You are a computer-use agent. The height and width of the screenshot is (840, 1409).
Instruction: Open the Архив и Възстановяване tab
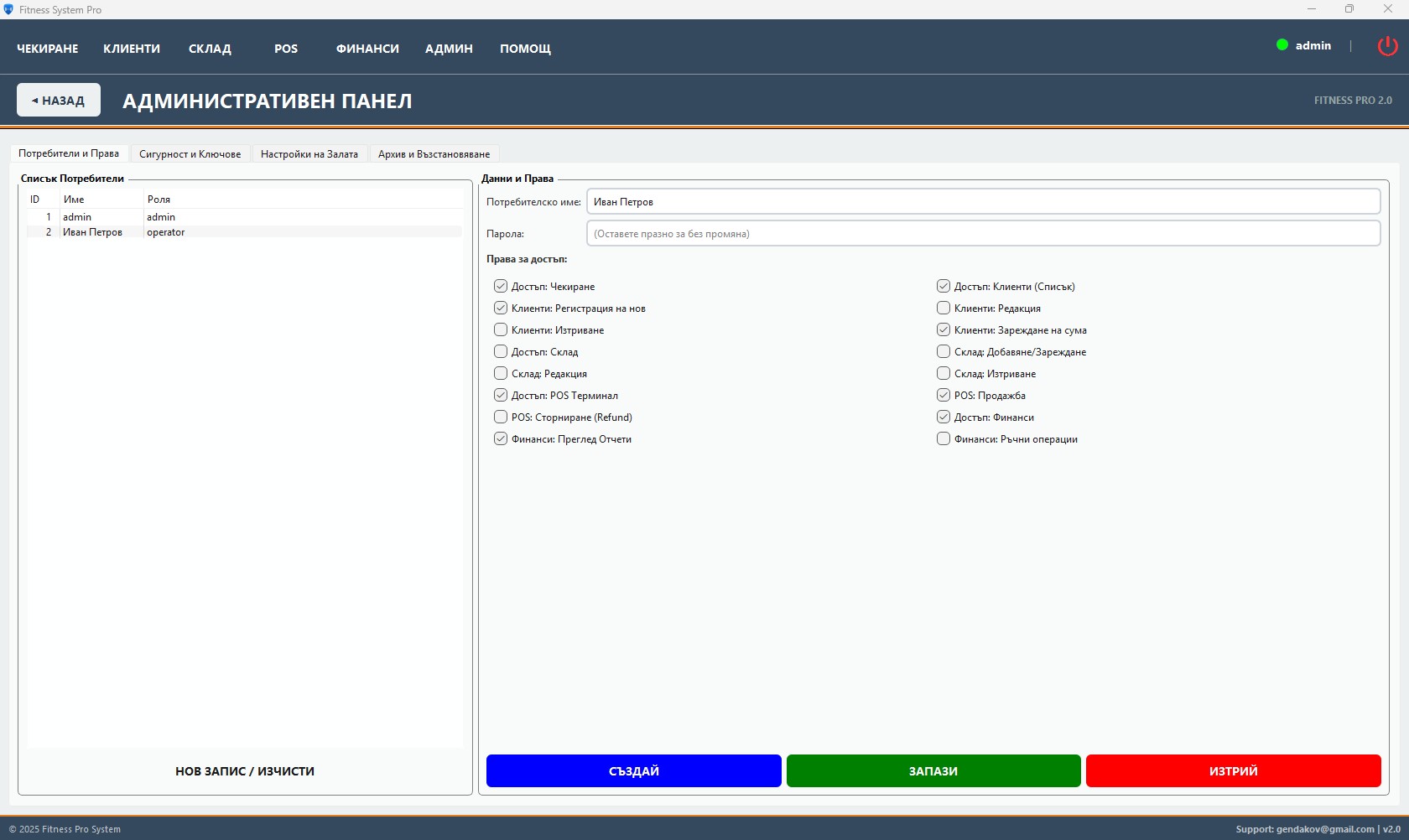point(434,154)
